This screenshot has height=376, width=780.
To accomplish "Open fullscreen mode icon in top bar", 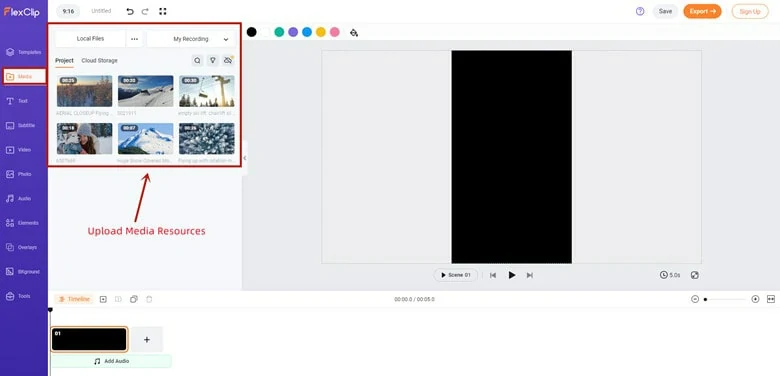I will tap(163, 11).
